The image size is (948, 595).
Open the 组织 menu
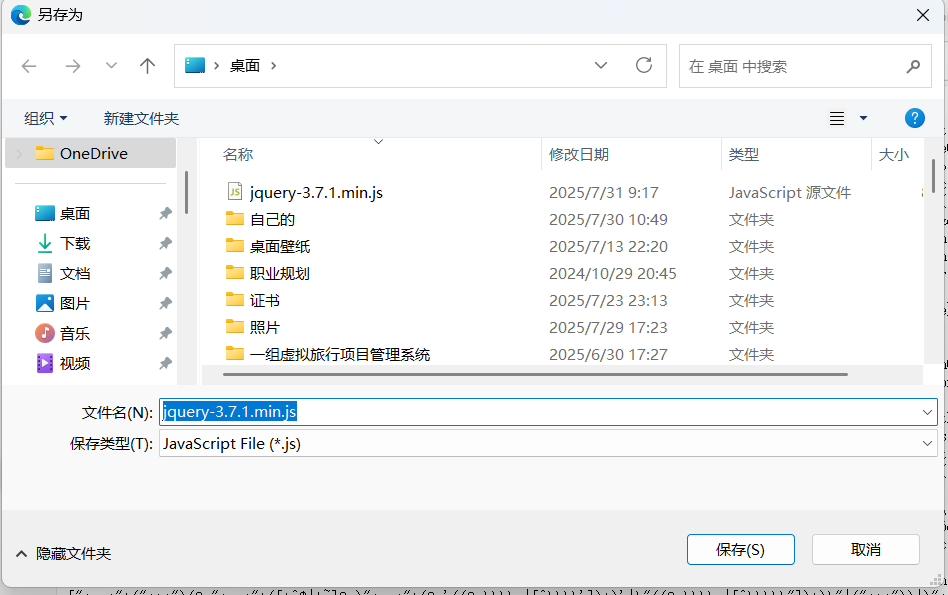45,119
